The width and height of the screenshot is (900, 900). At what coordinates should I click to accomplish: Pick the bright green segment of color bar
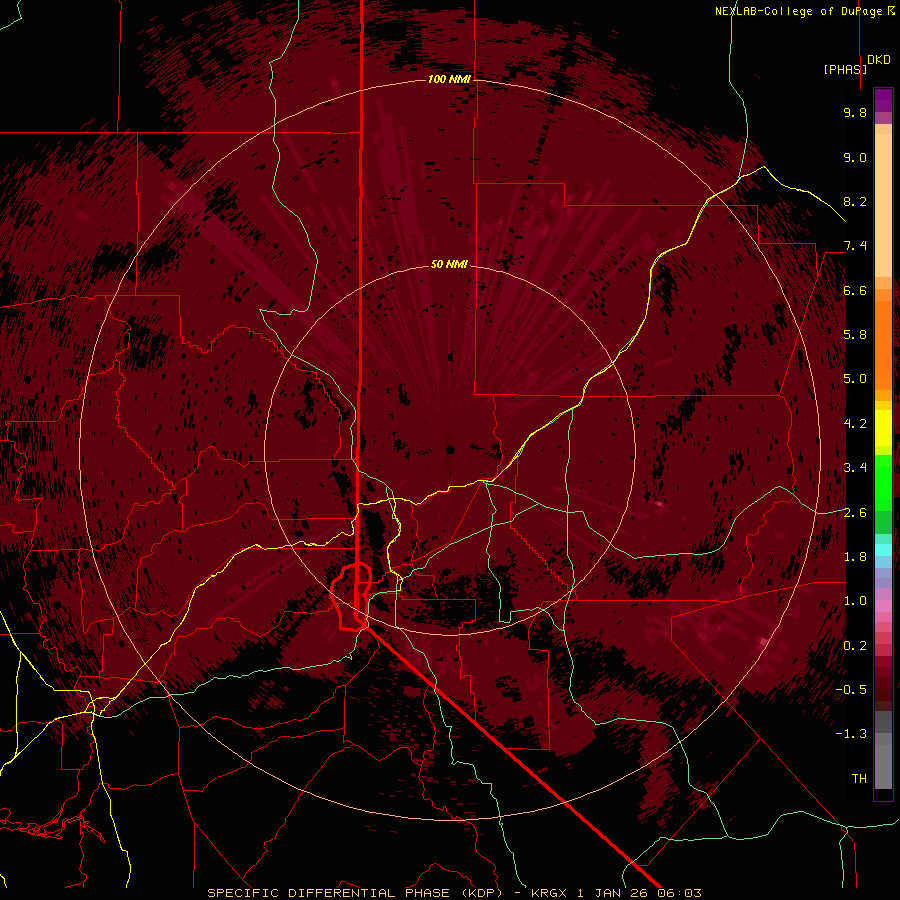883,482
